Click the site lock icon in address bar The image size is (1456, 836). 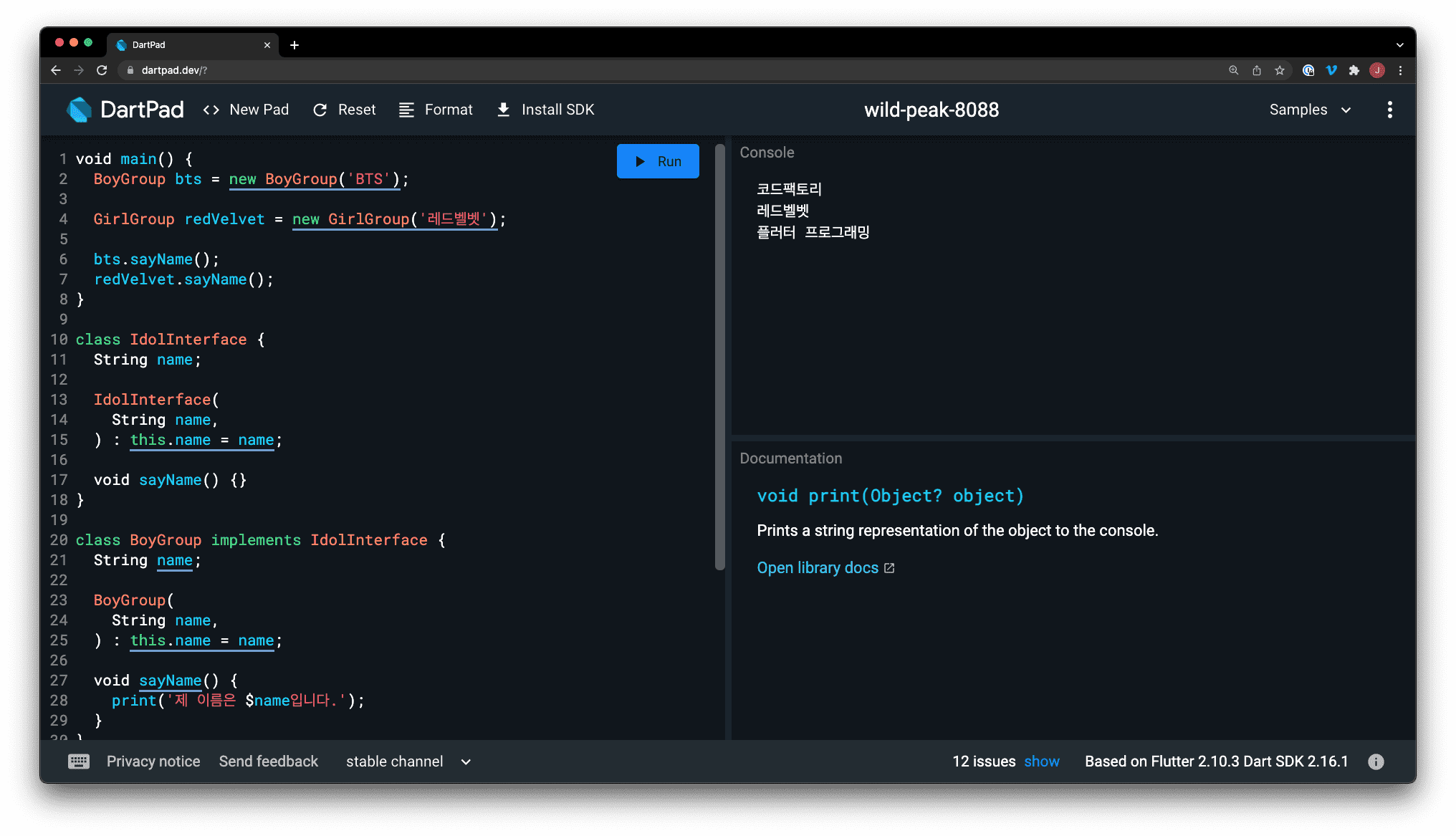point(130,70)
